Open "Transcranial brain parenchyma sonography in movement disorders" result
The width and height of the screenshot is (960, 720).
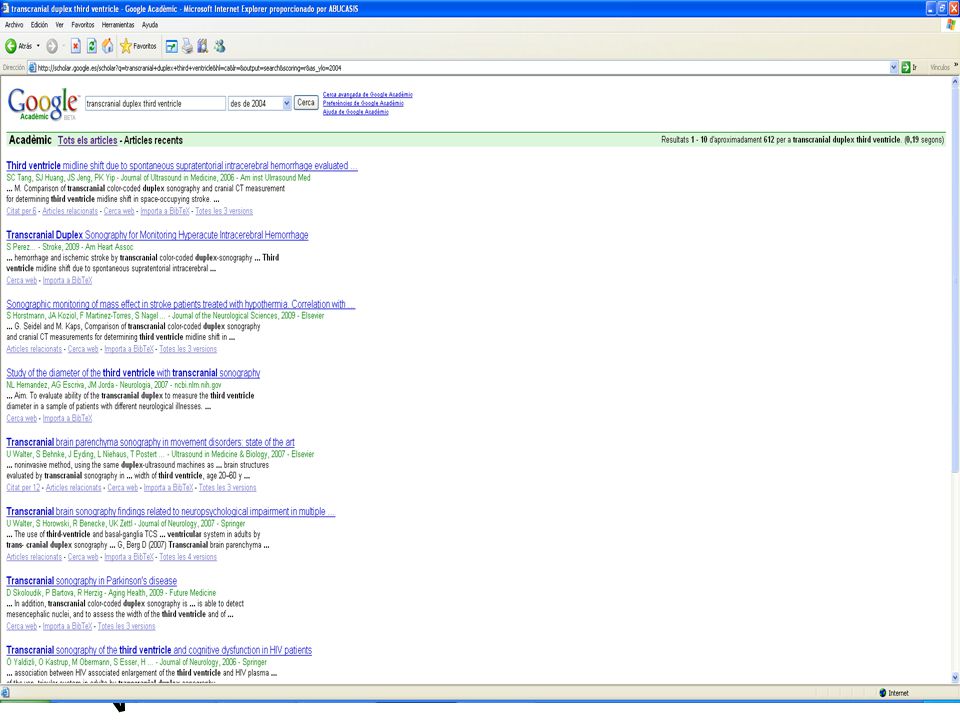pyautogui.click(x=151, y=442)
